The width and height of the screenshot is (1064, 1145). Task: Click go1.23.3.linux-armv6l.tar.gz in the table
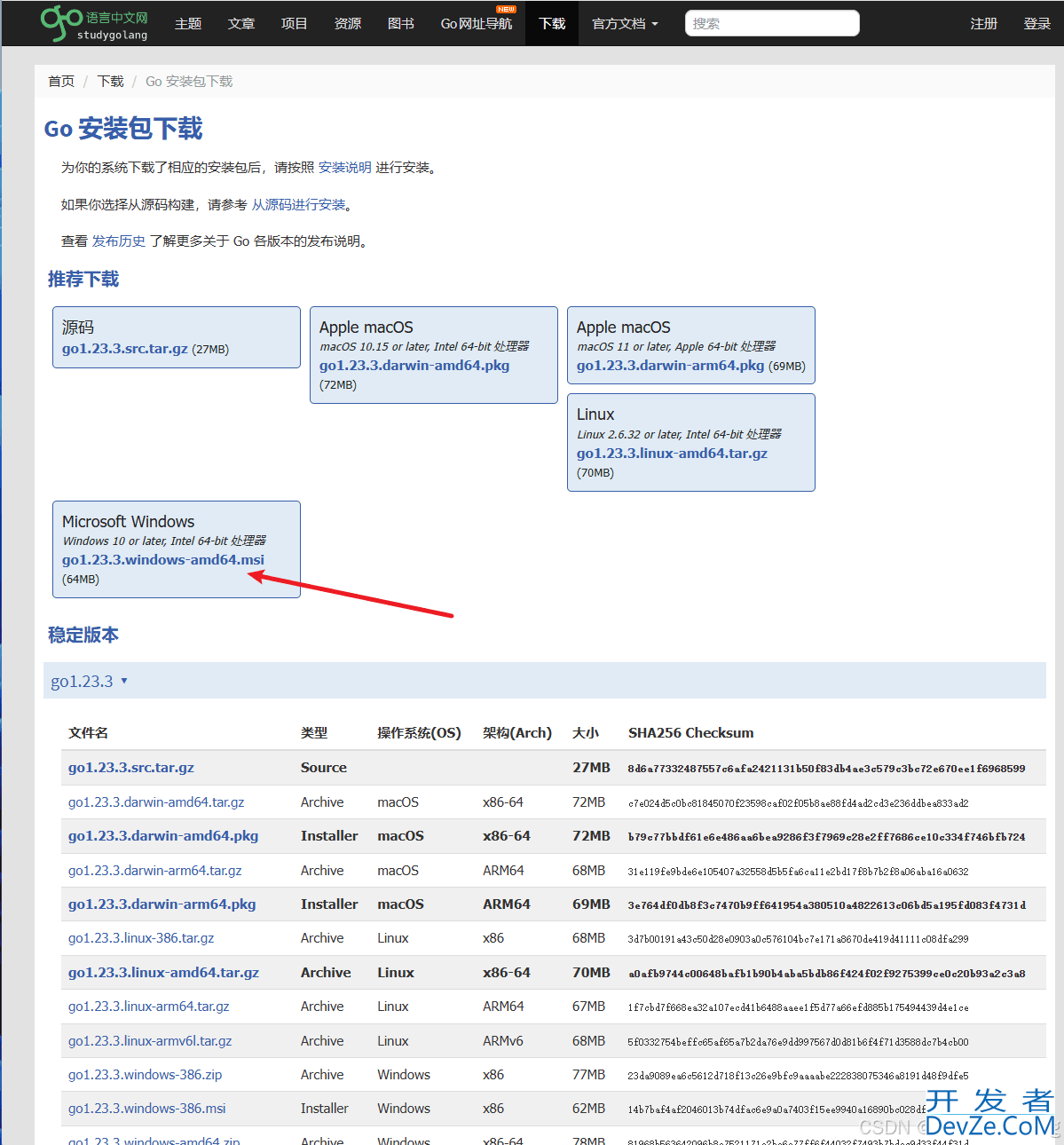click(150, 1041)
